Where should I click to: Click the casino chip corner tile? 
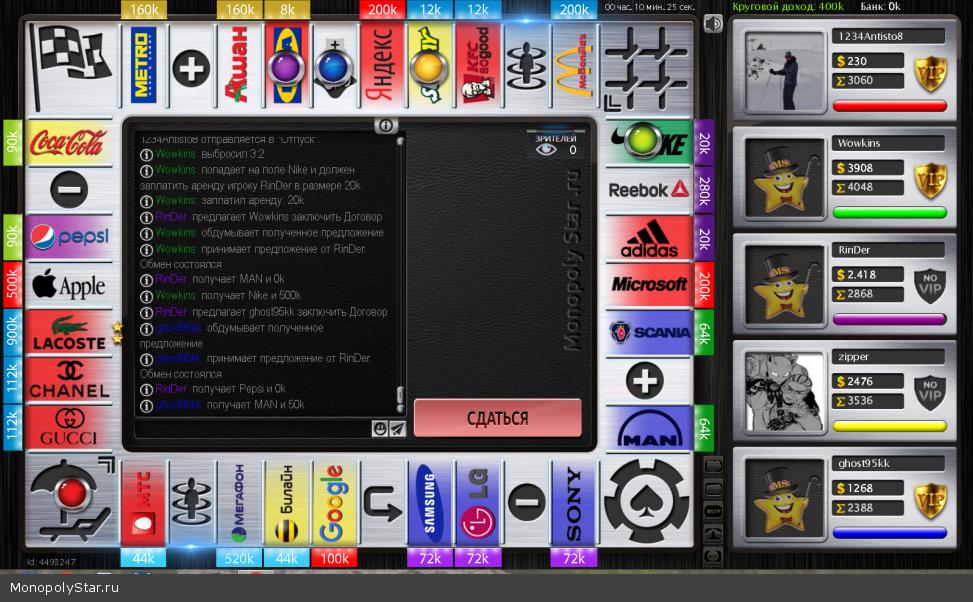click(x=647, y=501)
